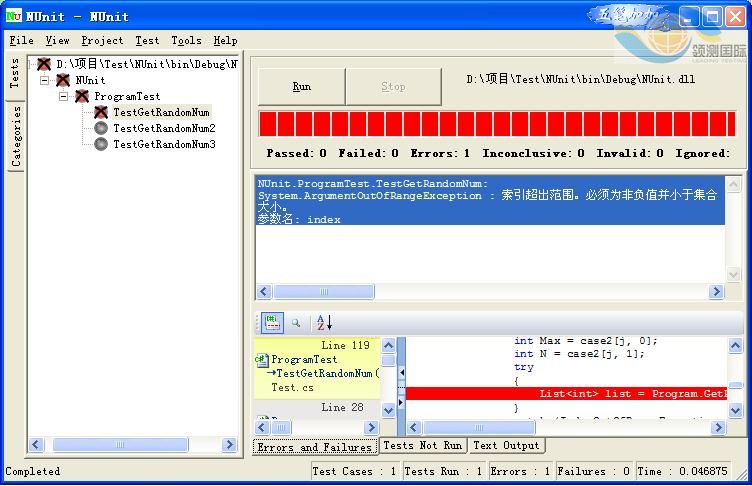Click the right arrow of error list scrollbar
Viewport: 752px width, 486px height.
coord(717,291)
